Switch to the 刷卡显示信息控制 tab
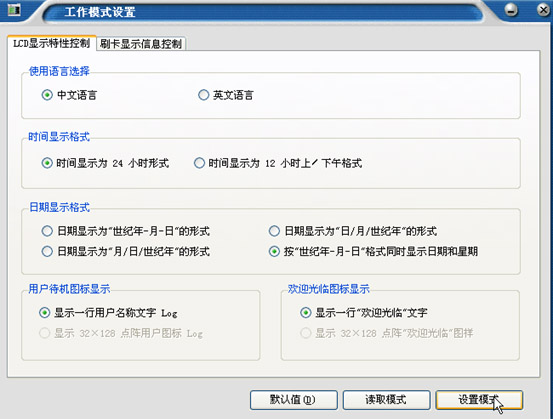The image size is (553, 419). (141, 44)
